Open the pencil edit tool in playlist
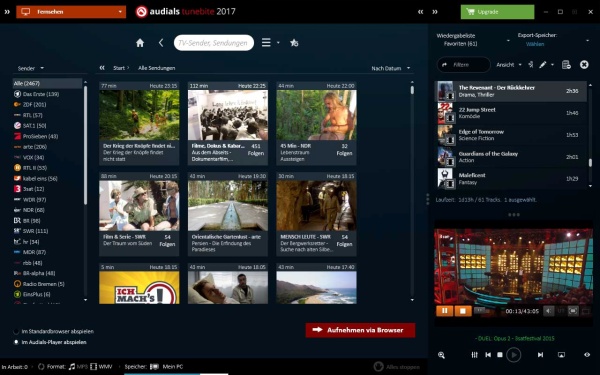 click(x=543, y=65)
